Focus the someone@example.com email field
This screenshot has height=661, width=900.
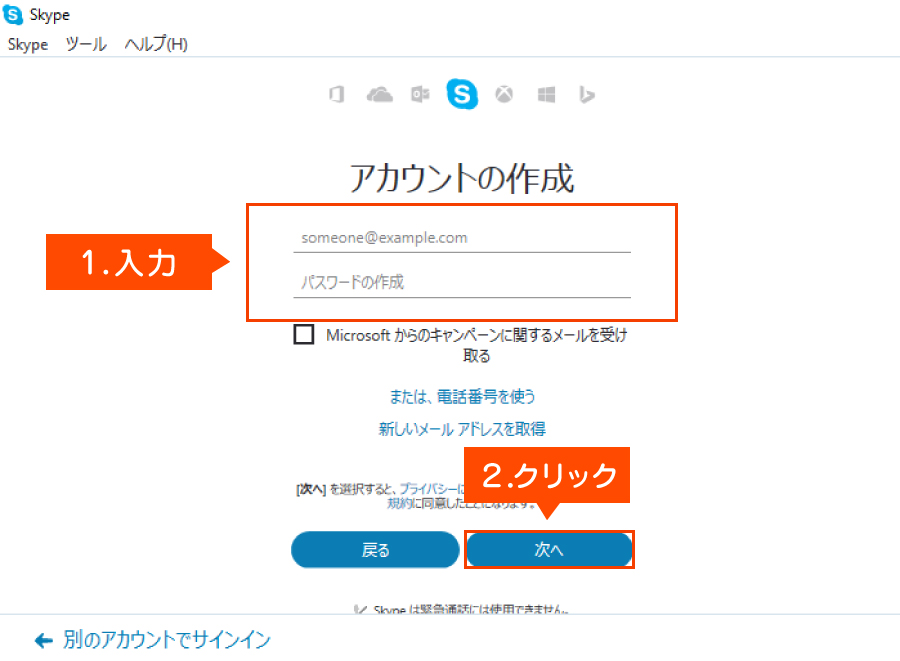(462, 238)
